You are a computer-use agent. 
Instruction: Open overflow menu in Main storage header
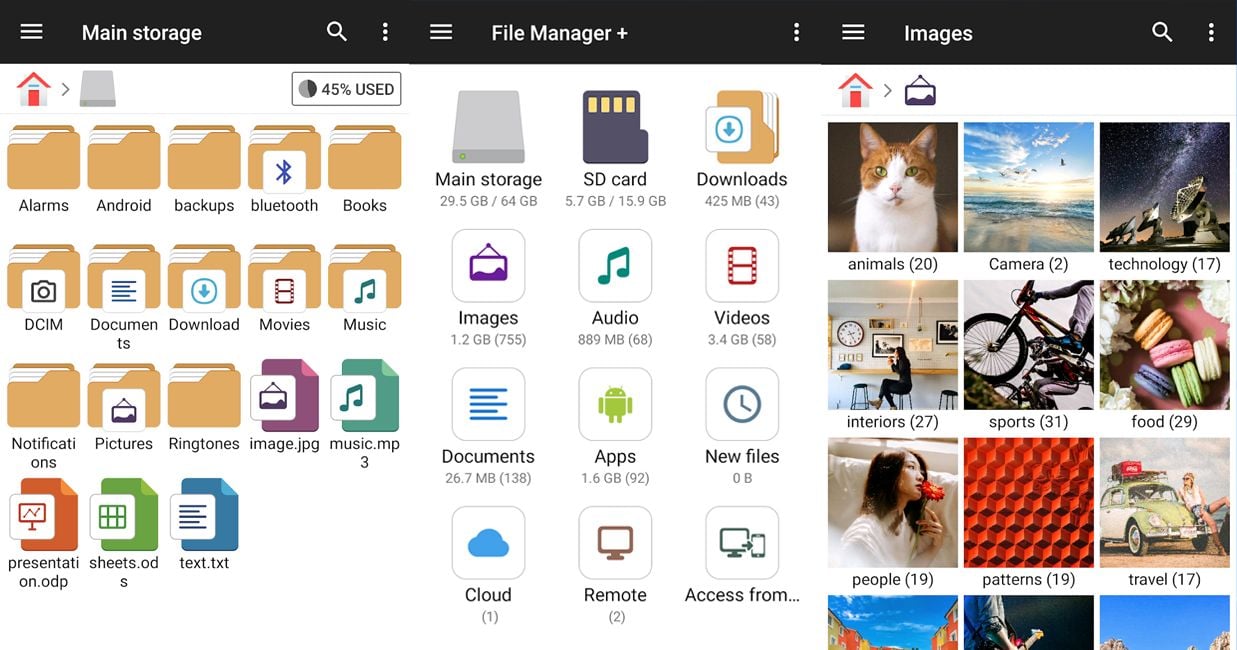pyautogui.click(x=385, y=32)
